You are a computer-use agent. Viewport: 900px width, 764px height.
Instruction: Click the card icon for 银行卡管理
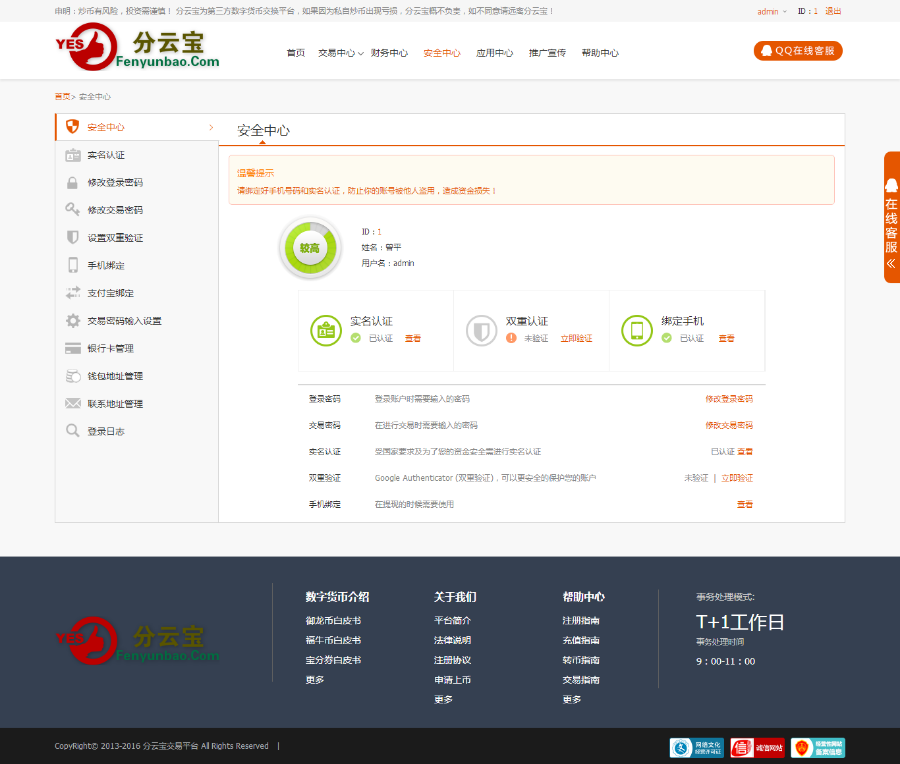pos(73,348)
